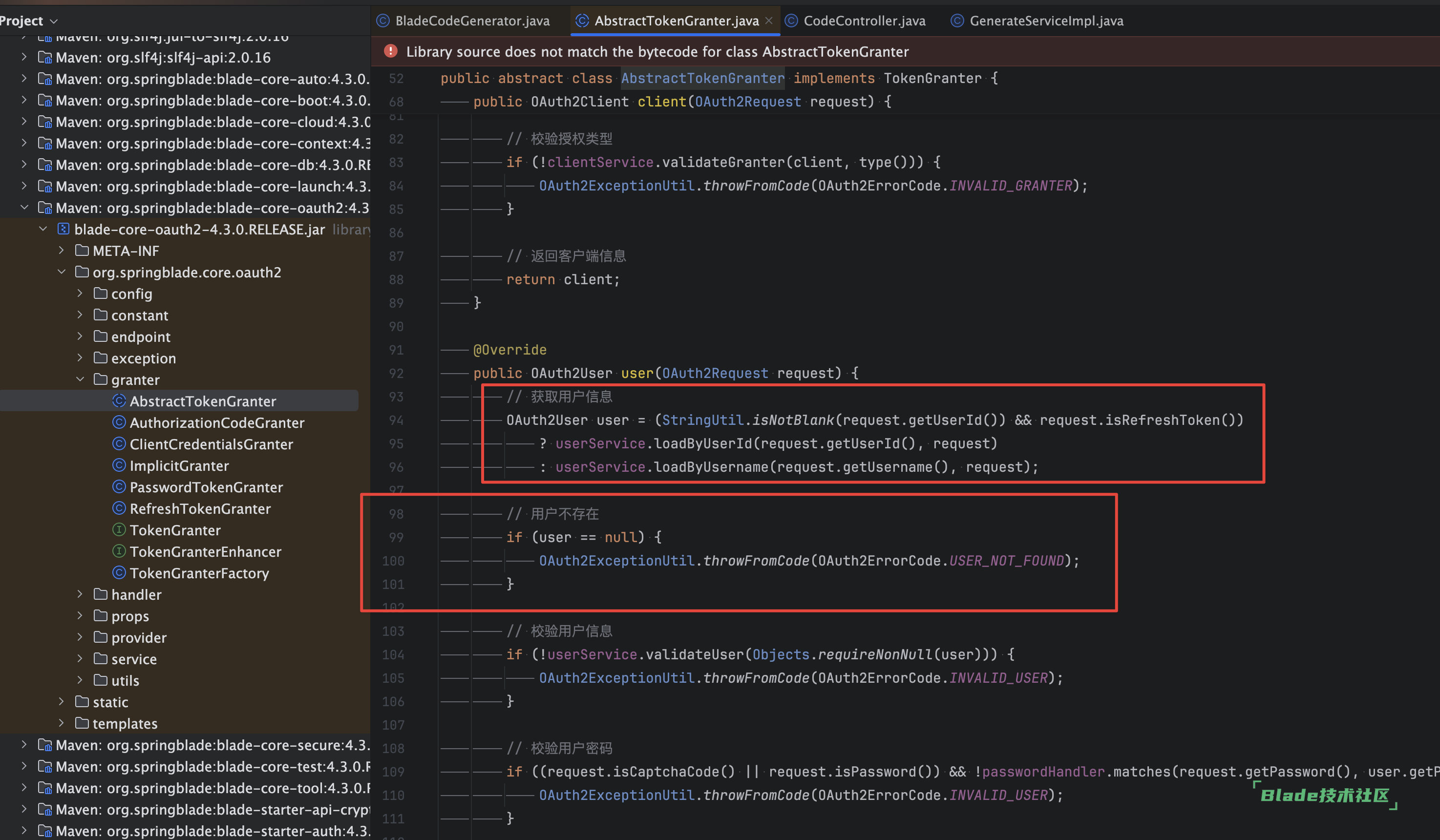Click INVALID_GRANTER constant on line 84
Viewport: 1440px width, 840px height.
click(1010, 186)
